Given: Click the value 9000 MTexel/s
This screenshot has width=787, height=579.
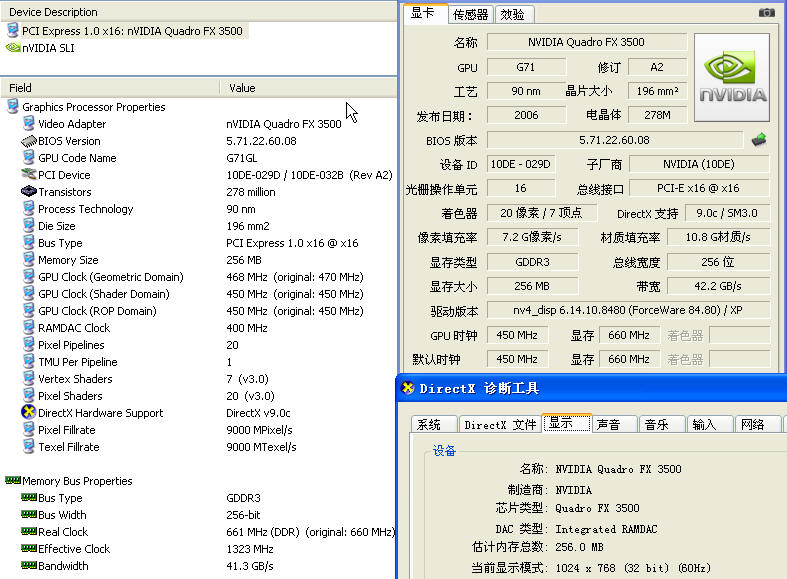Looking at the screenshot, I should 261,447.
